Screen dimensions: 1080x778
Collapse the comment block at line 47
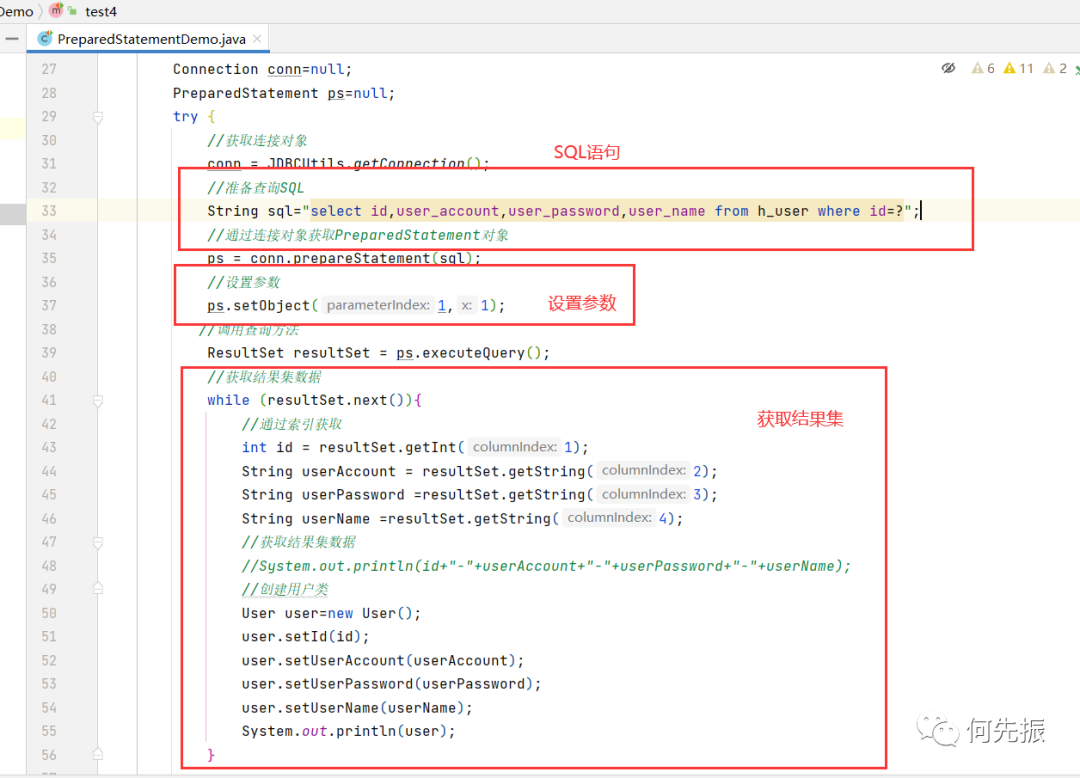[x=98, y=543]
